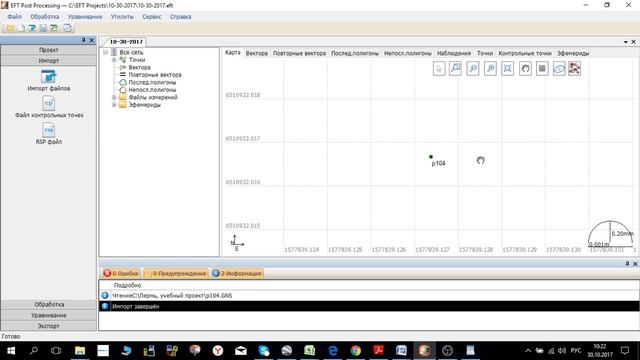Viewport: 640px width, 360px height.
Task: Pin the bottom message panel
Action: (627, 264)
